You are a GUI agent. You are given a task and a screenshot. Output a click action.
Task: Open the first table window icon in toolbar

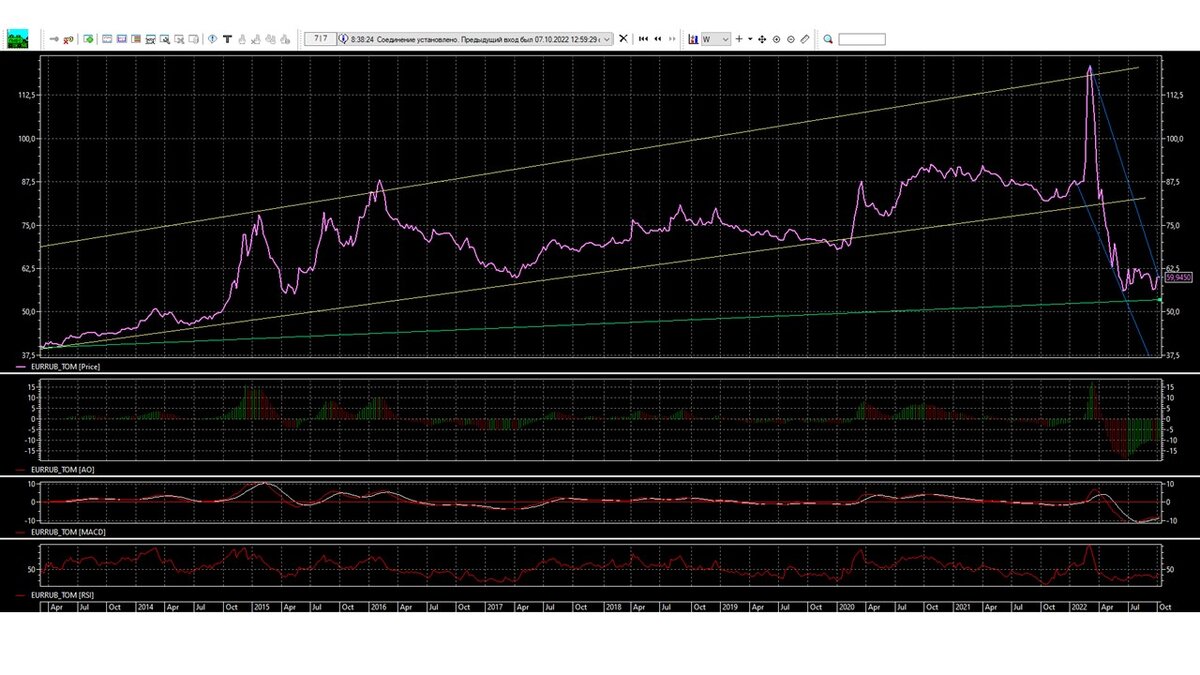point(107,39)
